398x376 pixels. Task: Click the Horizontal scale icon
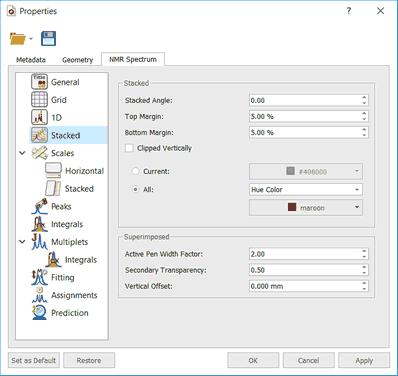pos(53,171)
